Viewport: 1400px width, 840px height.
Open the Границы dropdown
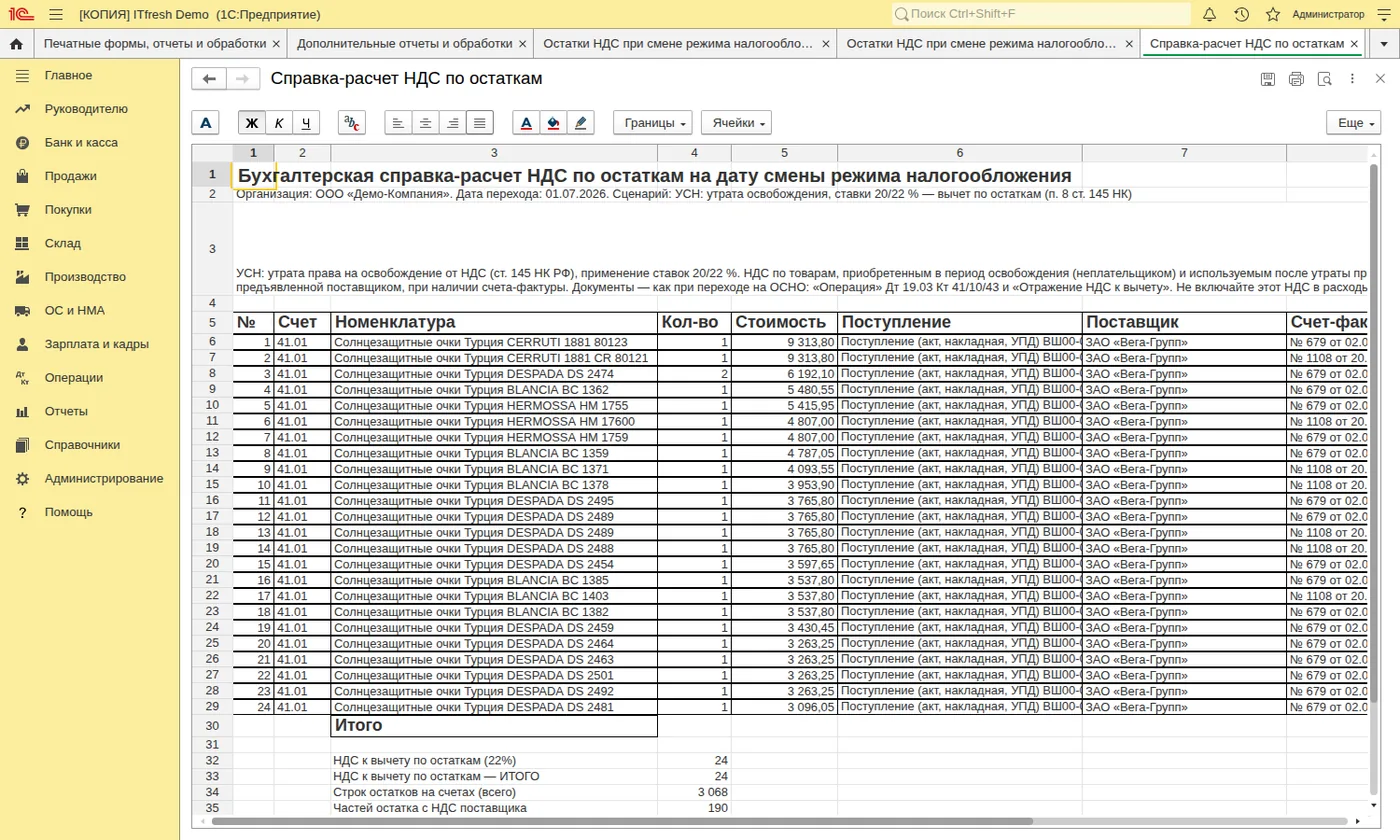pyautogui.click(x=653, y=122)
